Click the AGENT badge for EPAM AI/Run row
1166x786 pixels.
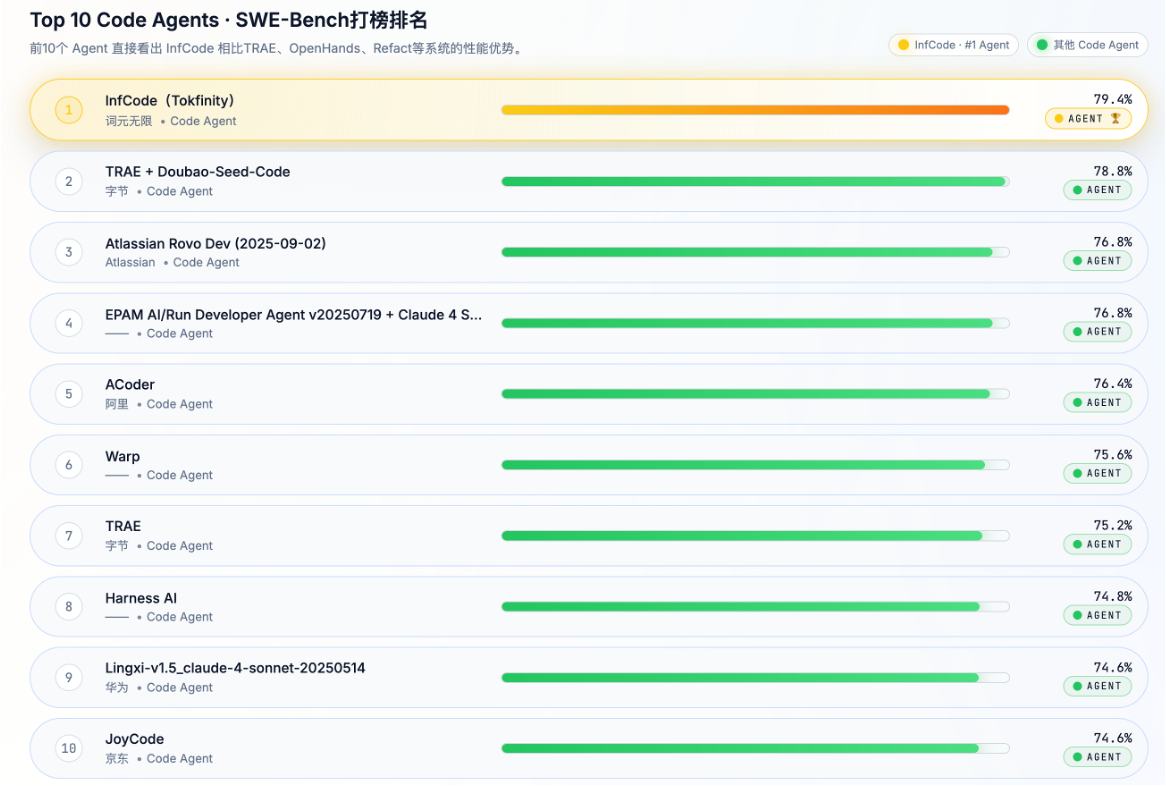[1097, 332]
